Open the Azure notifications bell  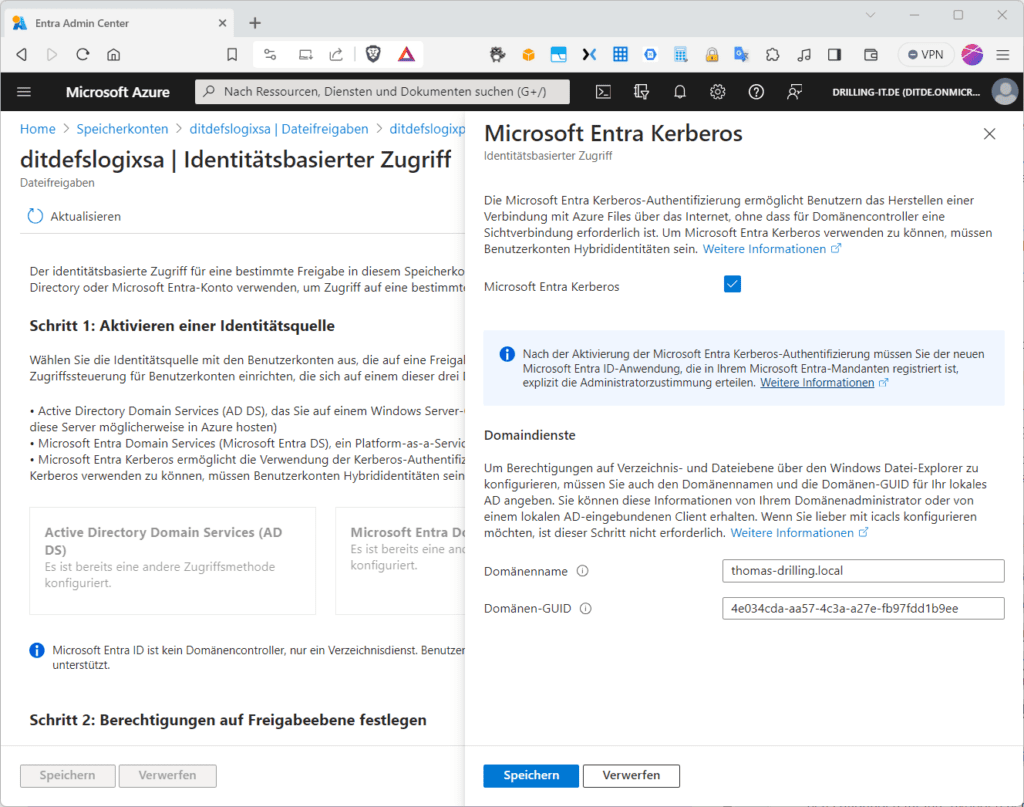click(680, 92)
